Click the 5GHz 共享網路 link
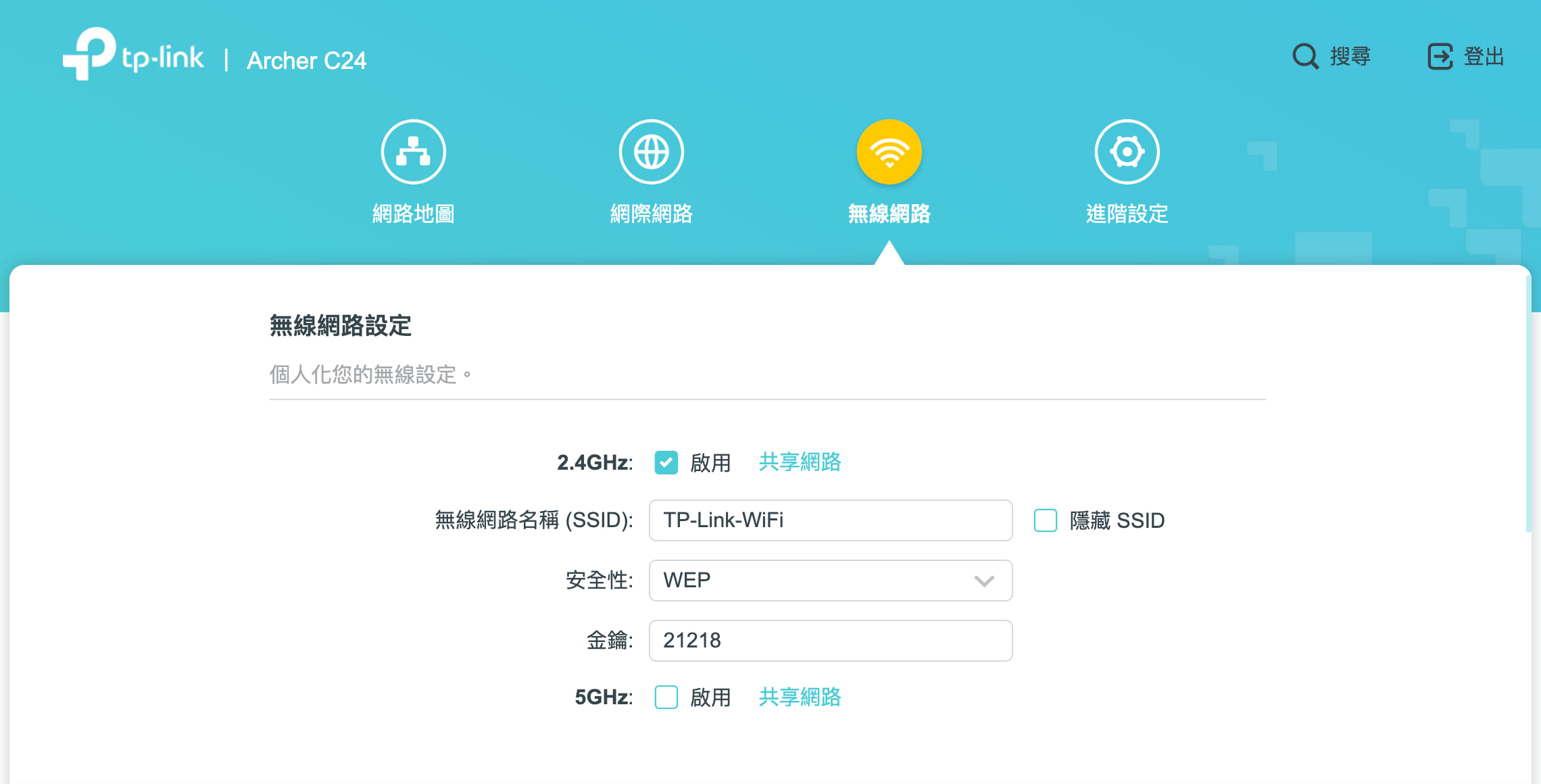The width and height of the screenshot is (1541, 784). point(800,697)
